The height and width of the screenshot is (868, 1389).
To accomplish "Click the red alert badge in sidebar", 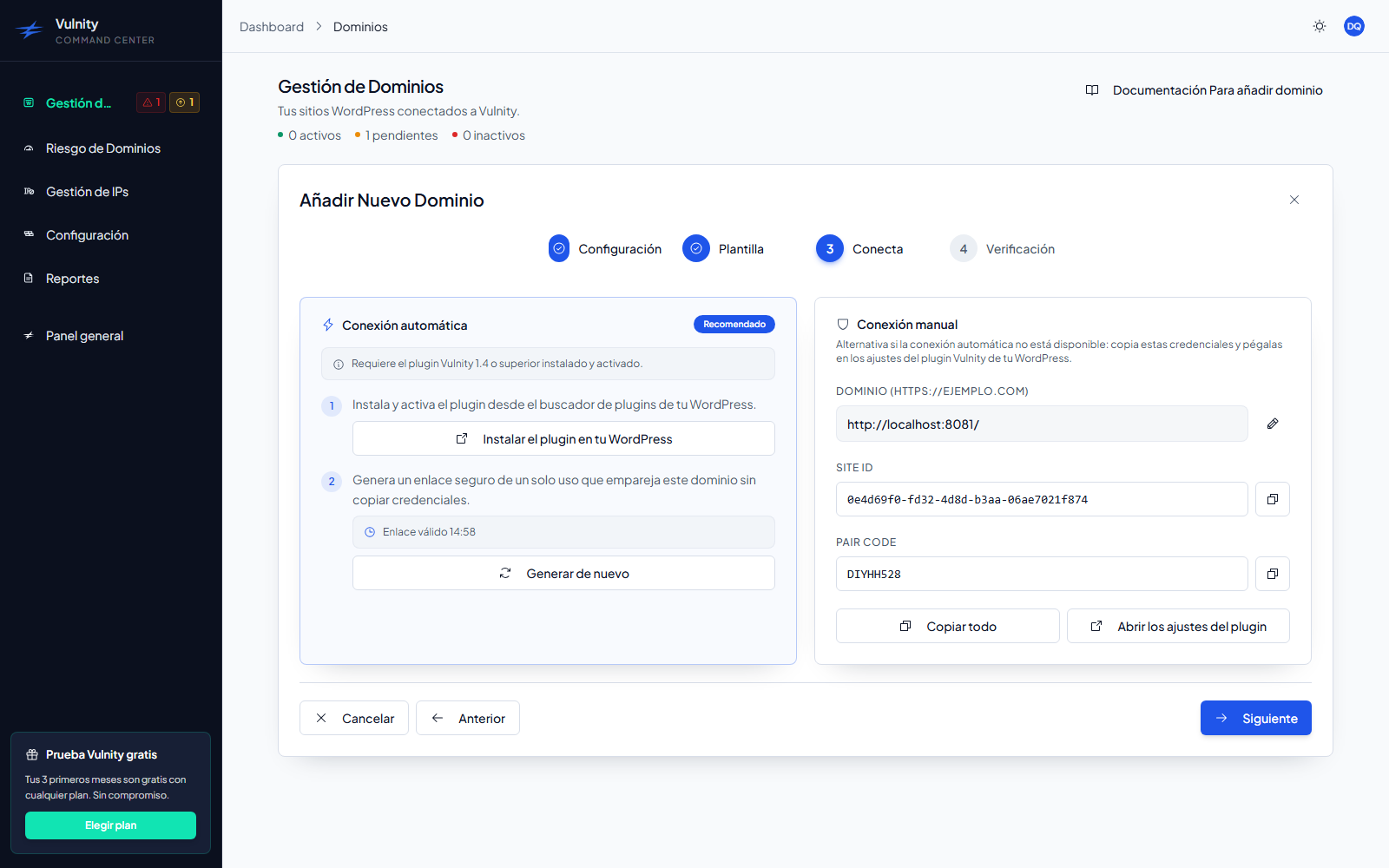I will 151,102.
